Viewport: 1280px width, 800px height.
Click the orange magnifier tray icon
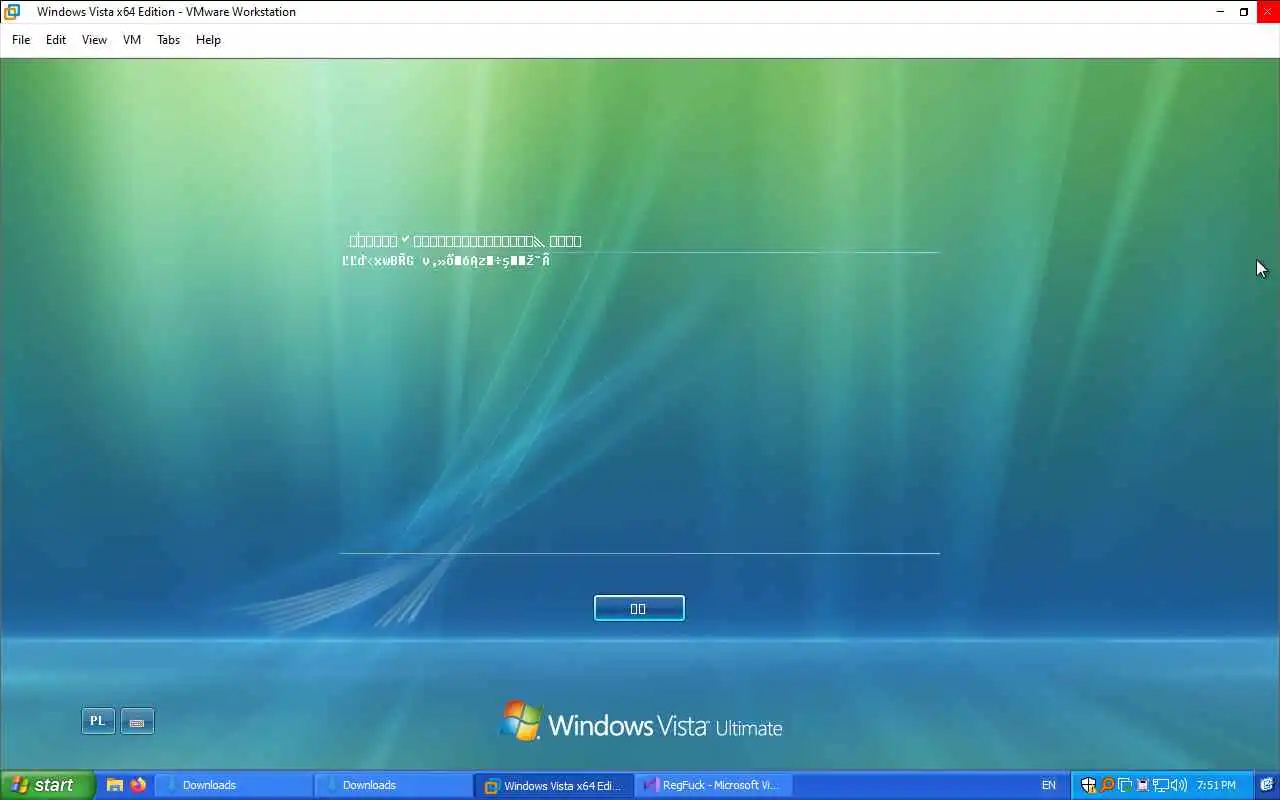pyautogui.click(x=1107, y=785)
